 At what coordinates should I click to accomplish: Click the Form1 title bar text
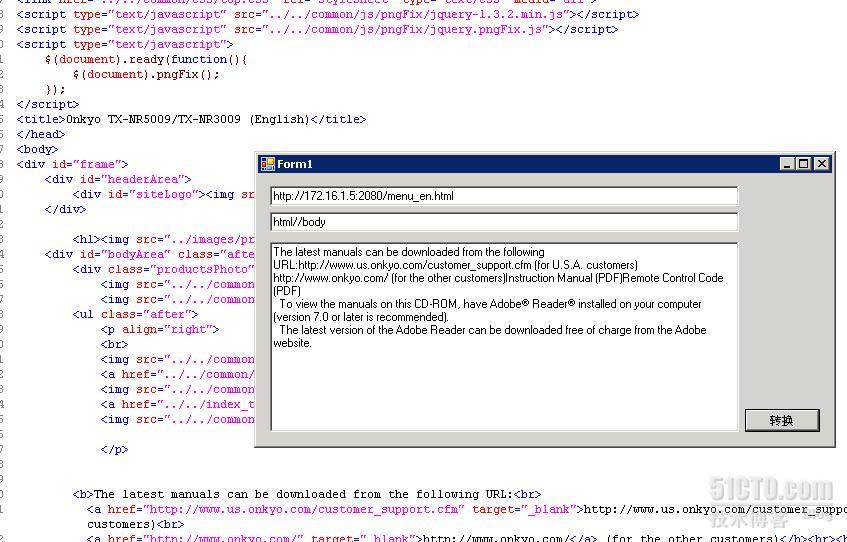(x=295, y=164)
